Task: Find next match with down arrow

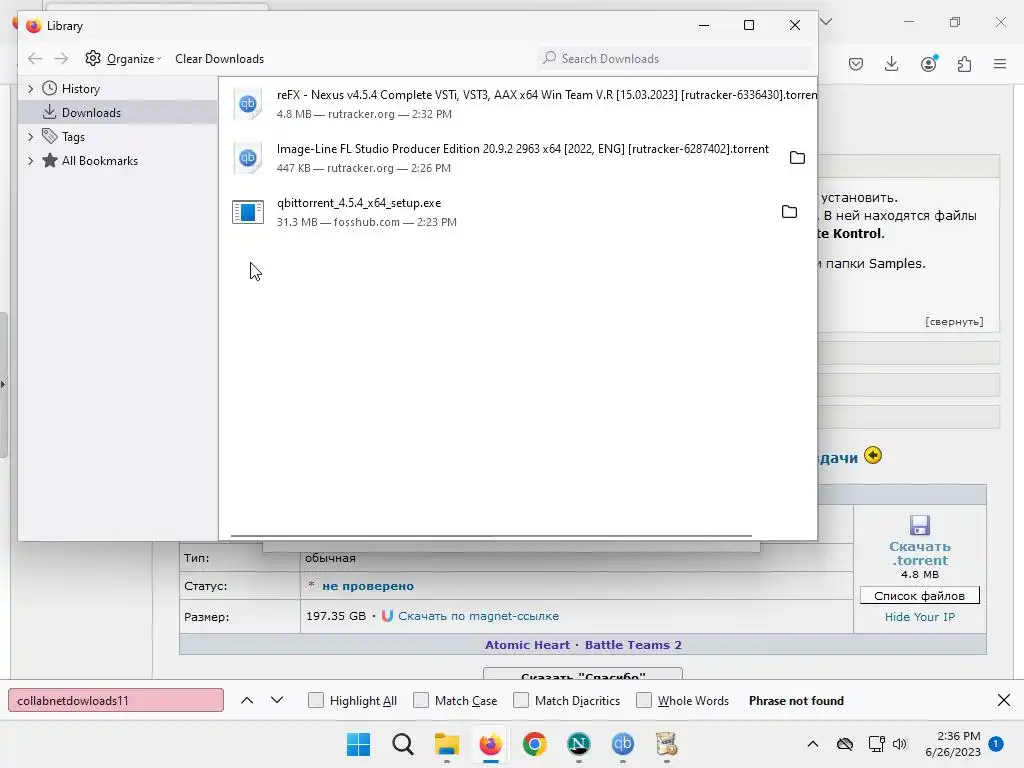Action: pos(277,701)
